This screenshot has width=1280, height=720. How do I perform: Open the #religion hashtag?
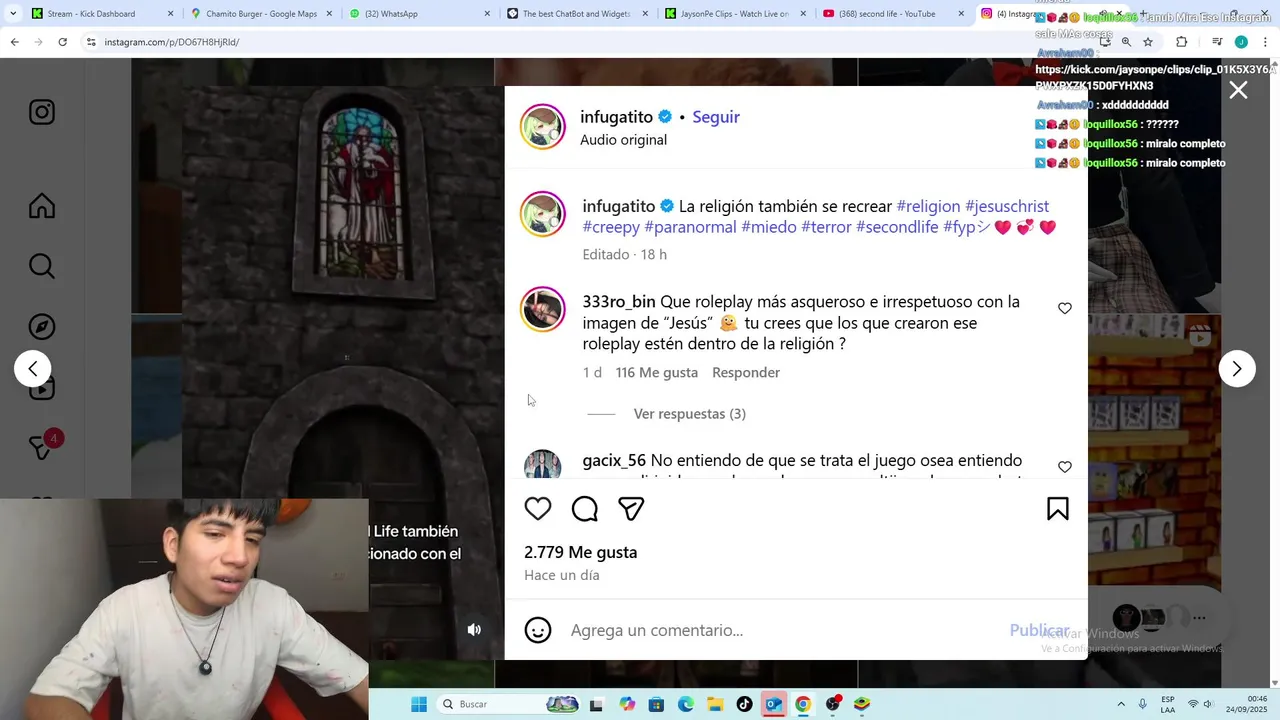tap(928, 206)
